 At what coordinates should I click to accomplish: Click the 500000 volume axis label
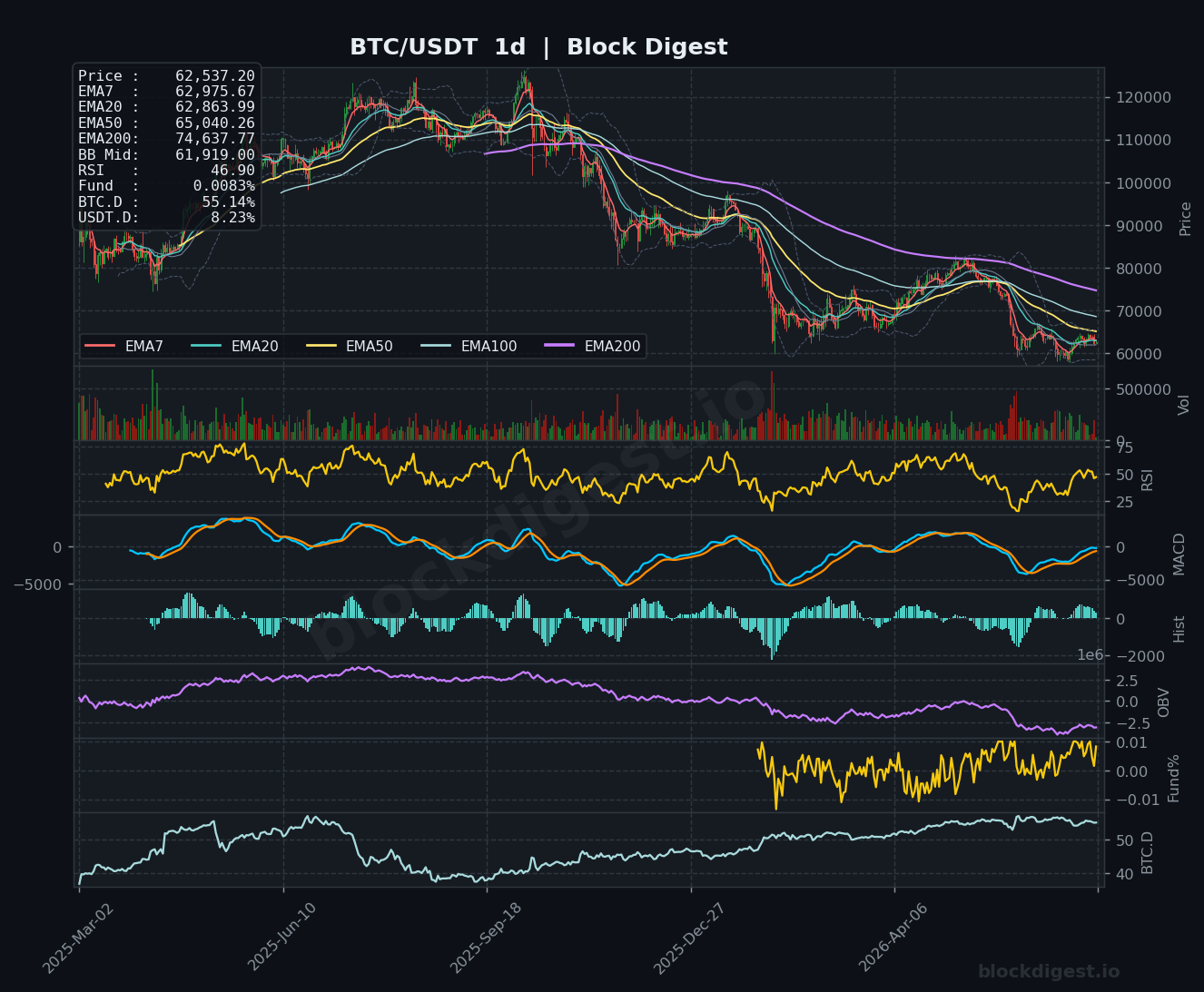(x=1144, y=389)
